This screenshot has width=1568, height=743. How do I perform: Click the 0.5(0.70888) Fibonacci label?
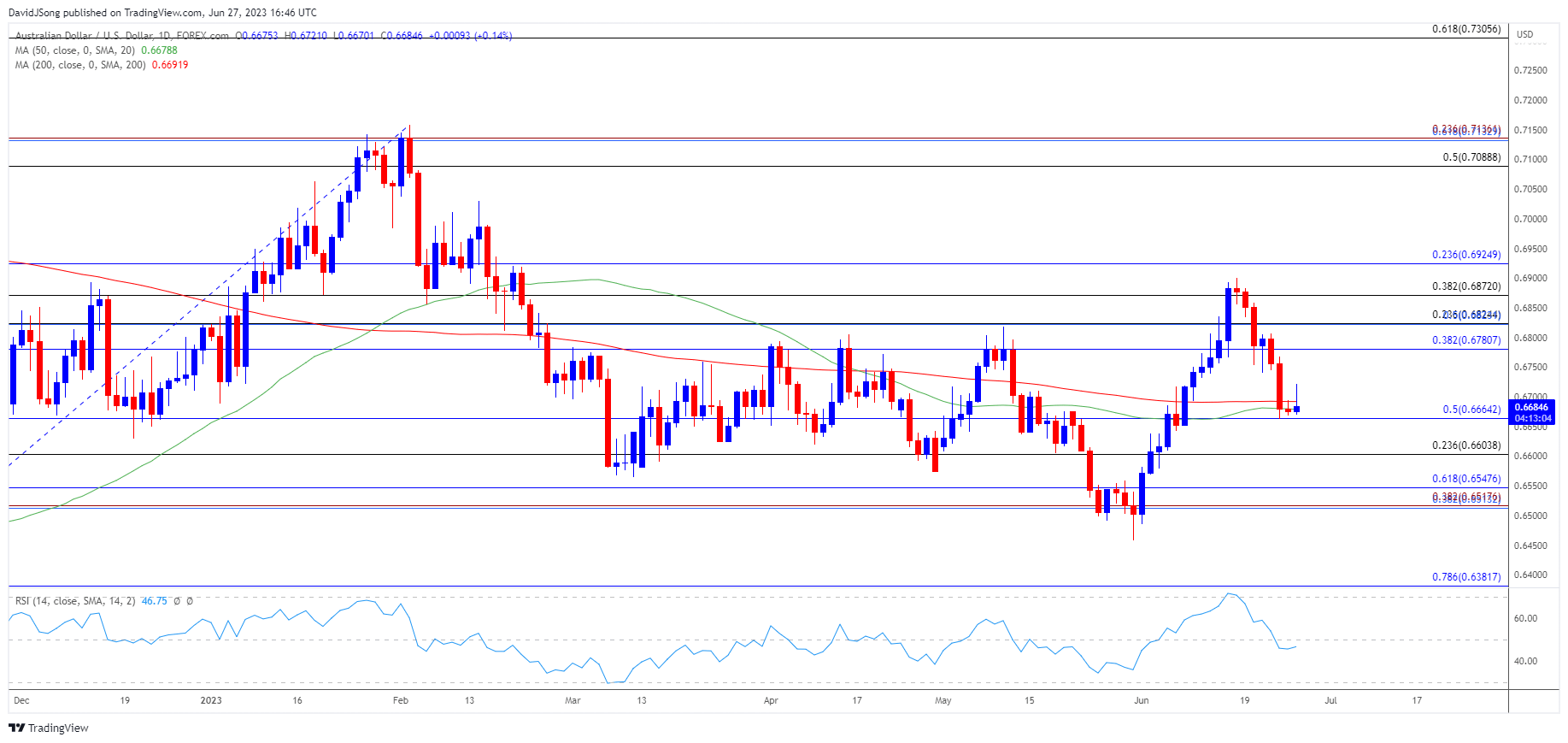[1471, 157]
